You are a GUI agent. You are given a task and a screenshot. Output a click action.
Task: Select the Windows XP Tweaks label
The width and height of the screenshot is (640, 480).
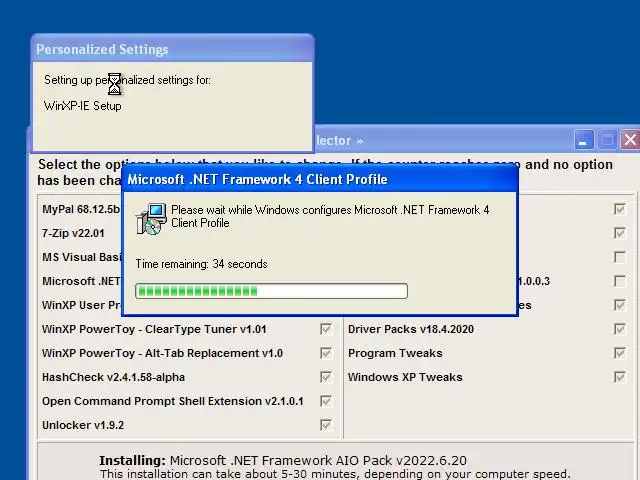(405, 377)
